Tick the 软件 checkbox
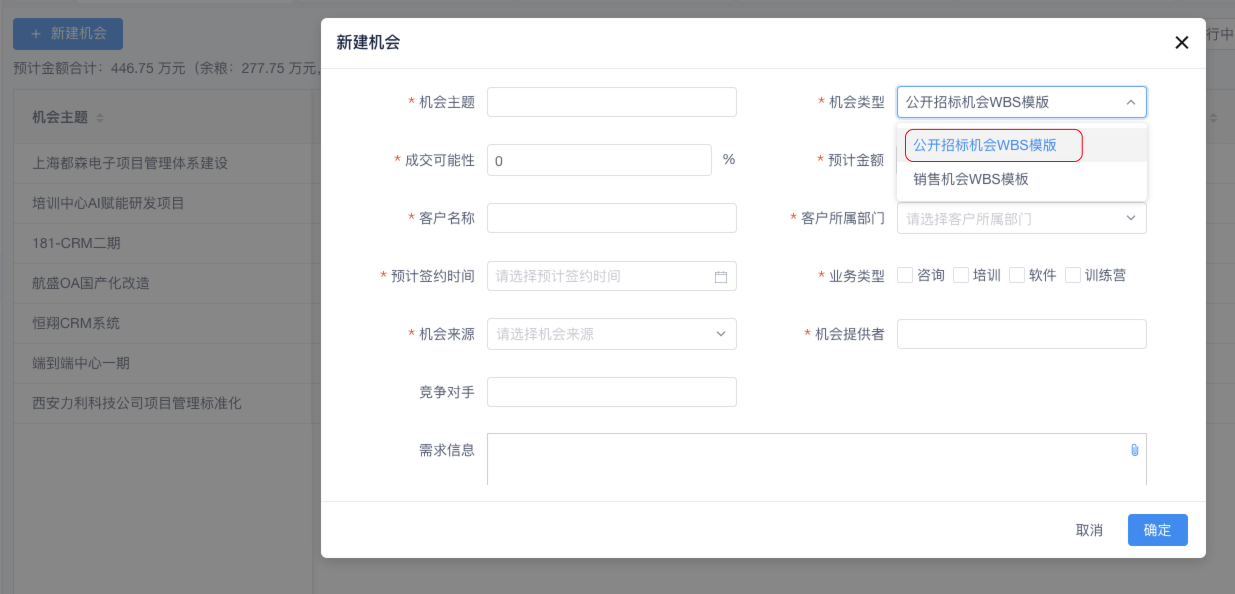Screen dimensions: 1235x594 1017,275
